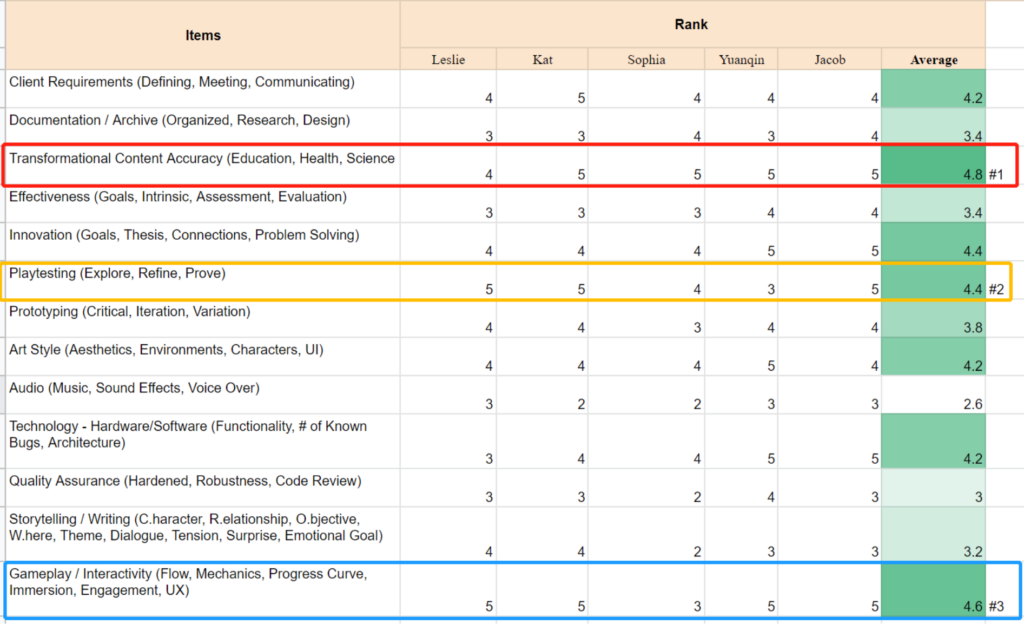Select the Effectiveness item cell

click(x=202, y=204)
